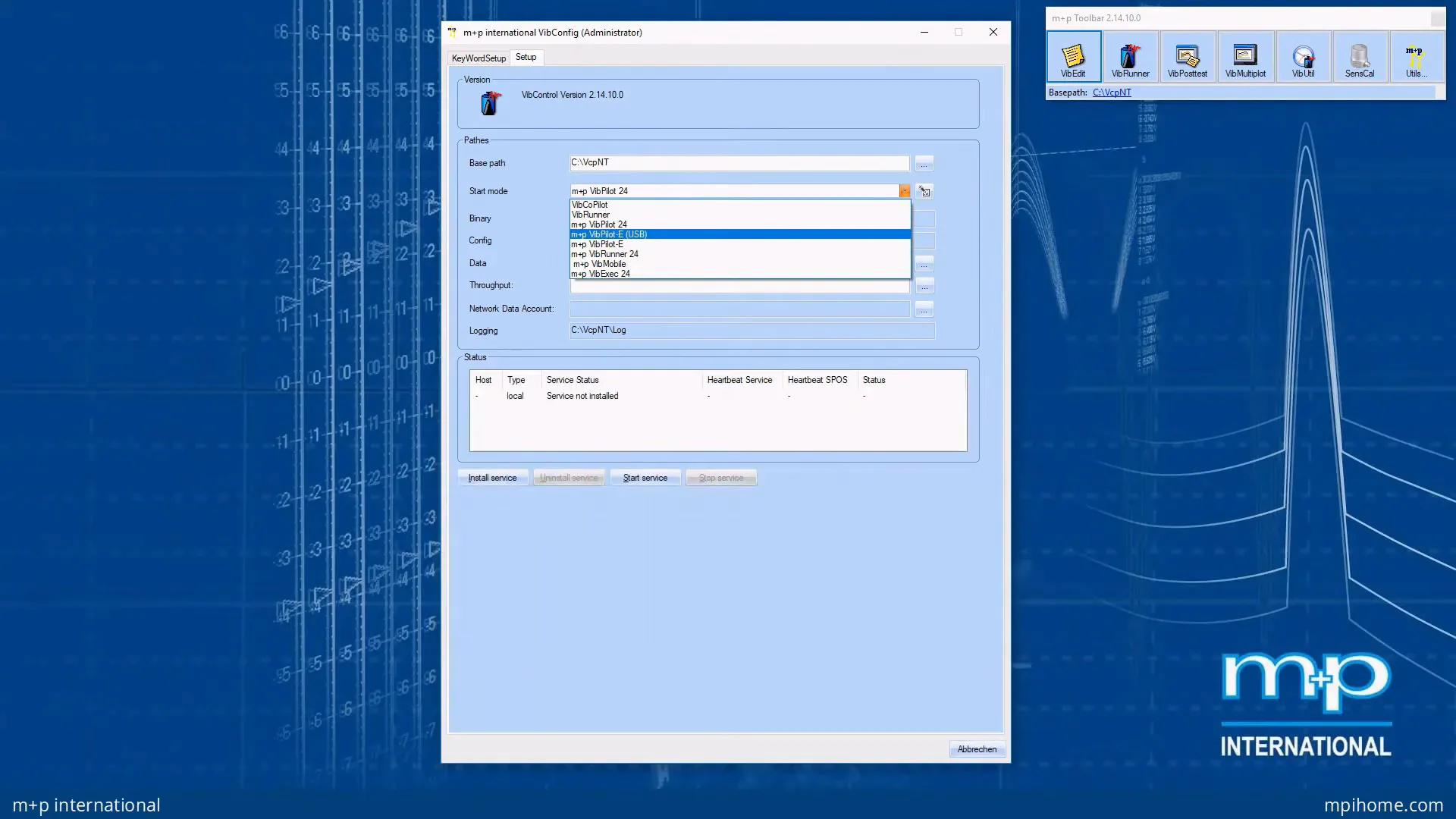Click the Start service button
This screenshot has width=1456, height=819.
click(645, 478)
